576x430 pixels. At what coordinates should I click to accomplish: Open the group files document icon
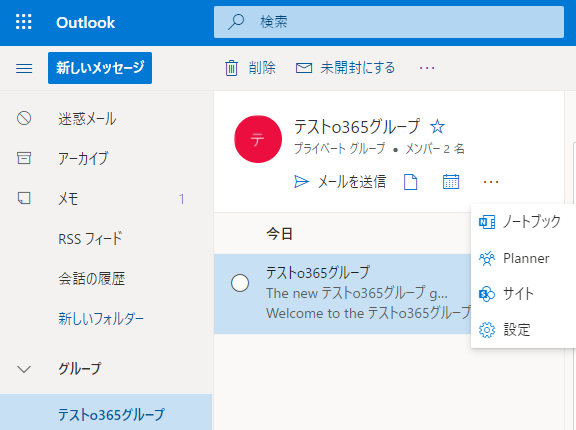pyautogui.click(x=410, y=182)
